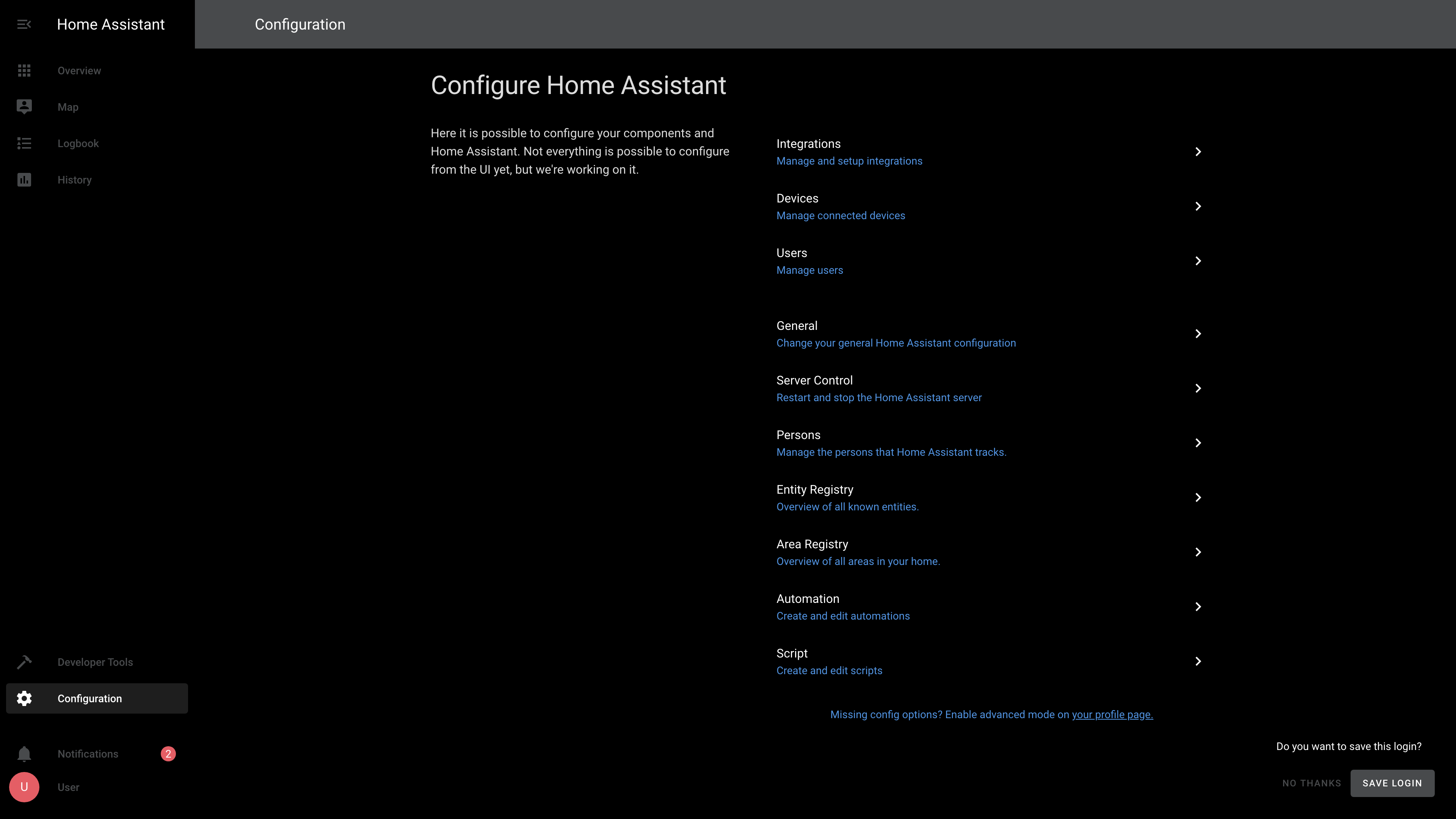1456x819 pixels.
Task: Open the user avatar U icon
Action: click(24, 788)
